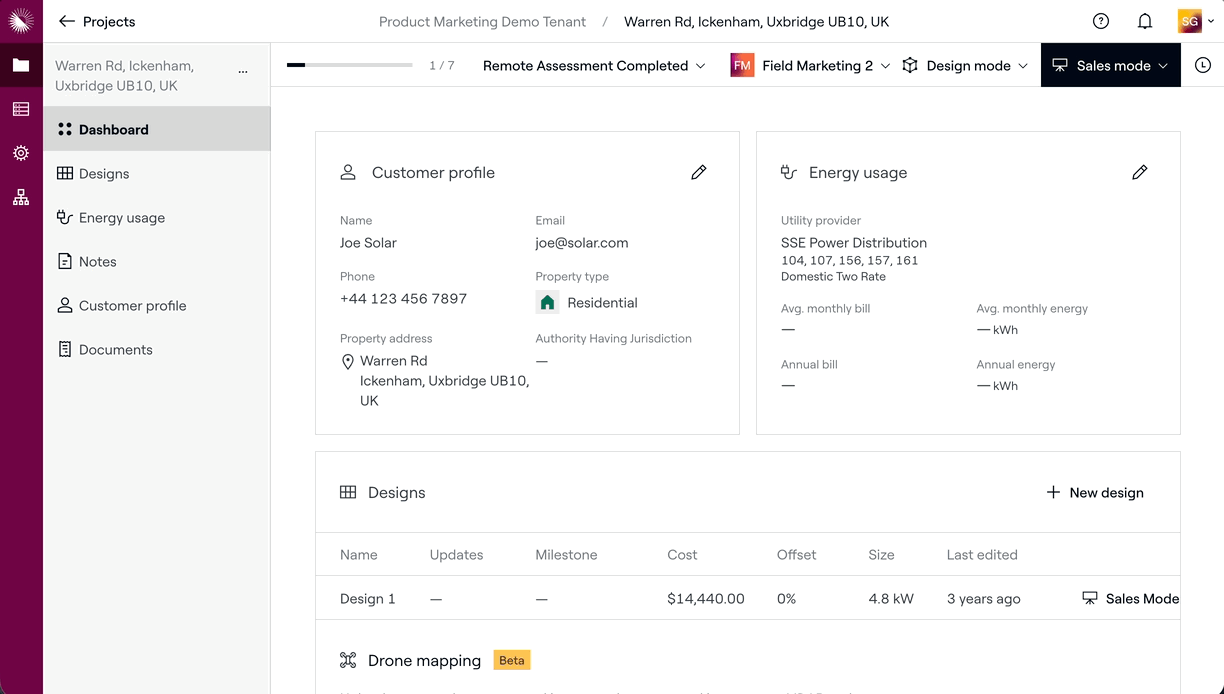Select Designs in the sidebar

[104, 174]
